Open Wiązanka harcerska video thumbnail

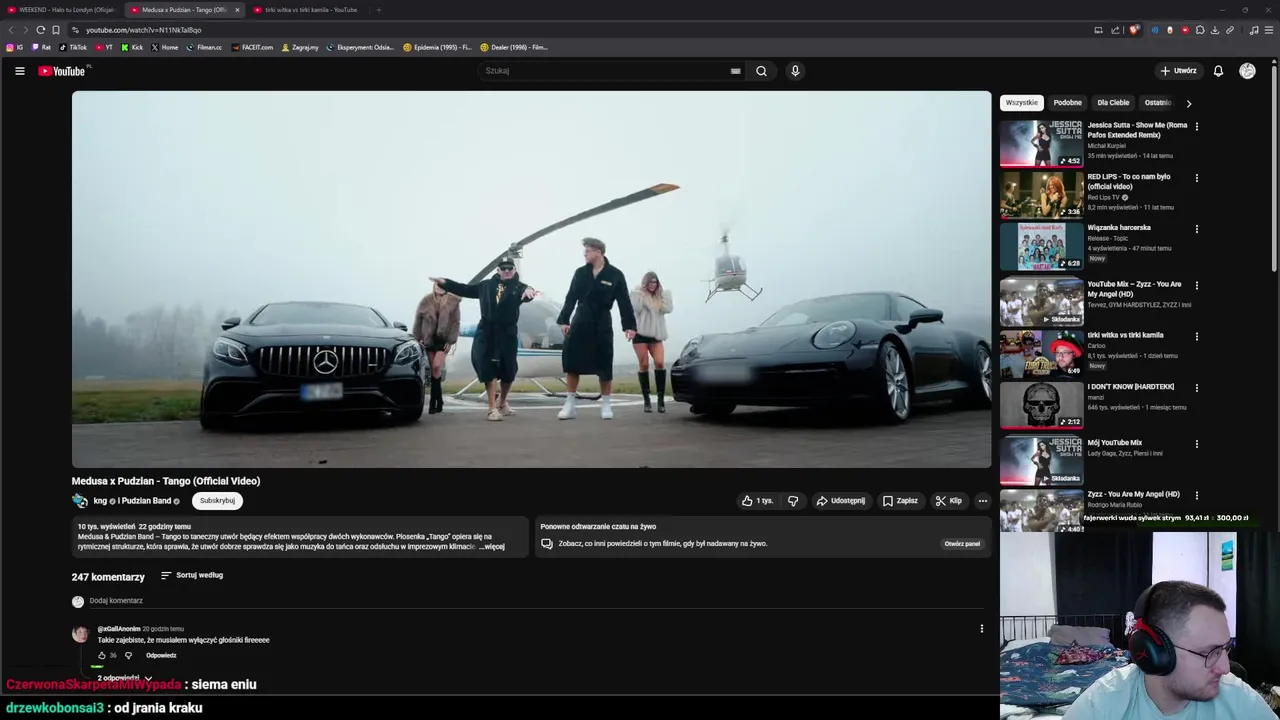tap(1041, 246)
